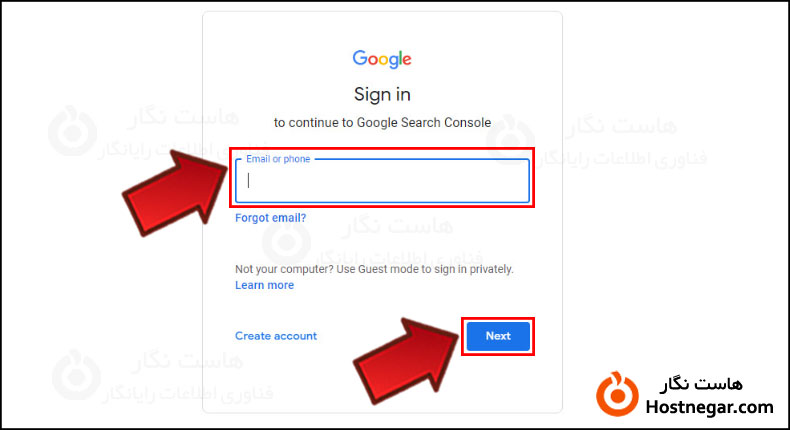The image size is (790, 430).
Task: Click the orange Hostnegar logo icon
Action: 617,394
